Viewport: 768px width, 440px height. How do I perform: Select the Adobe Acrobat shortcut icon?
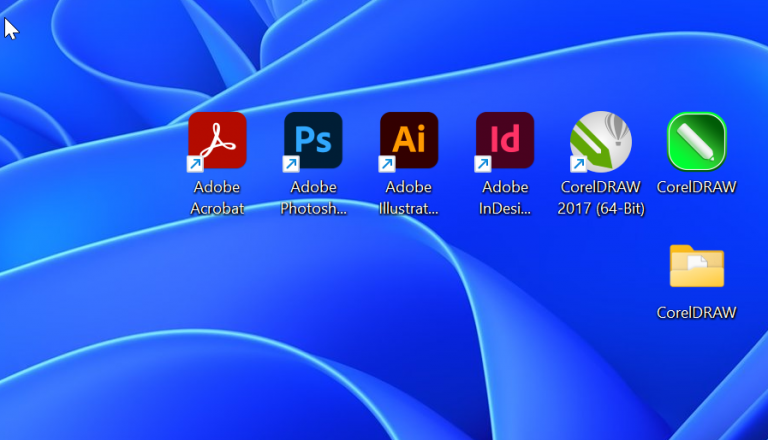point(217,141)
